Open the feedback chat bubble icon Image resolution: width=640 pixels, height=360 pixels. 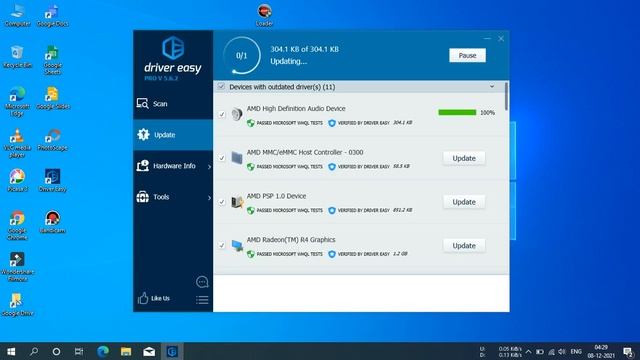point(202,282)
